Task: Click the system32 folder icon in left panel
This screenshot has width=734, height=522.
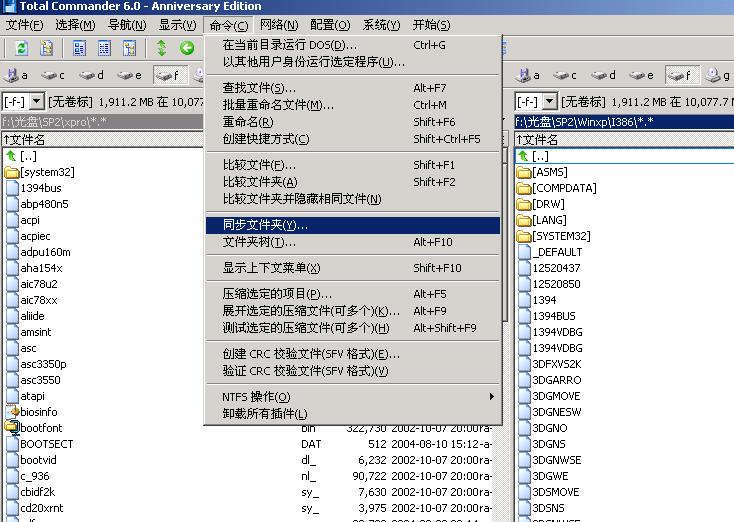Action: pos(12,172)
